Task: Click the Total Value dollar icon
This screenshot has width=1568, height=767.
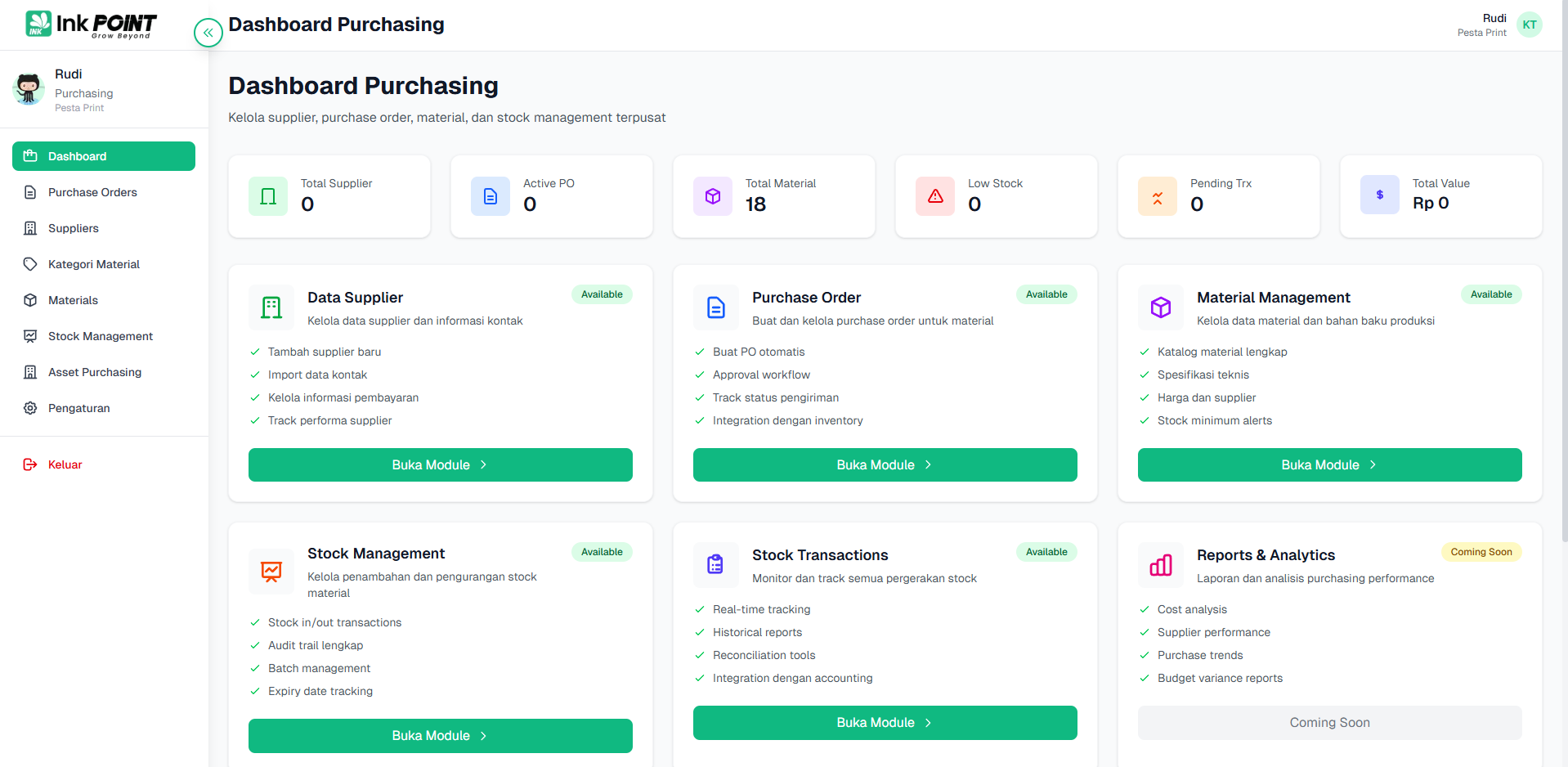Action: [1380, 196]
